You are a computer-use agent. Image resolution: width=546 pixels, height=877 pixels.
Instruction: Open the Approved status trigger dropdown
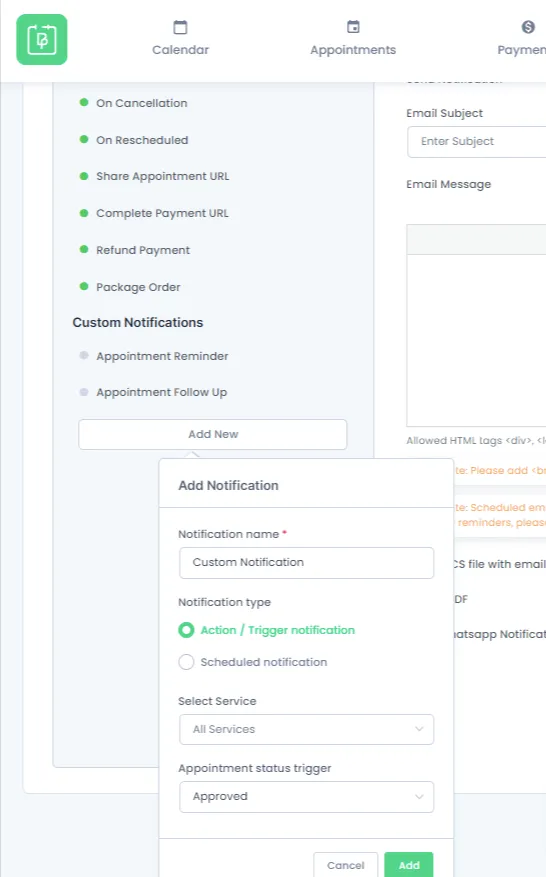[x=307, y=796]
